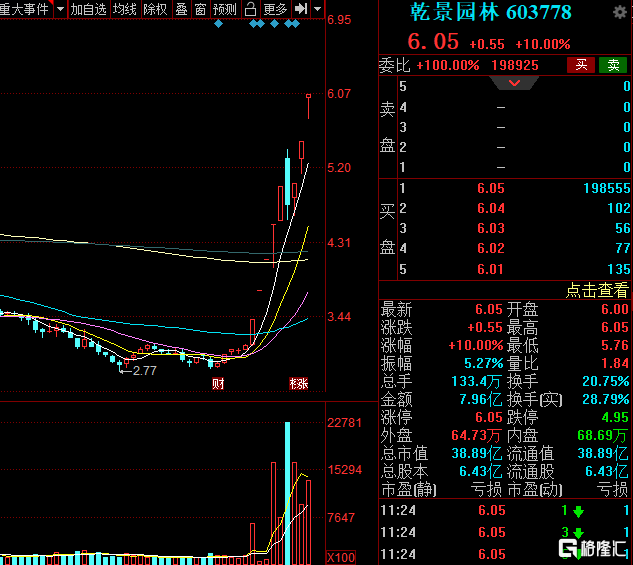Open the 更多 more options menu
This screenshot has width=633, height=565.
pyautogui.click(x=275, y=9)
